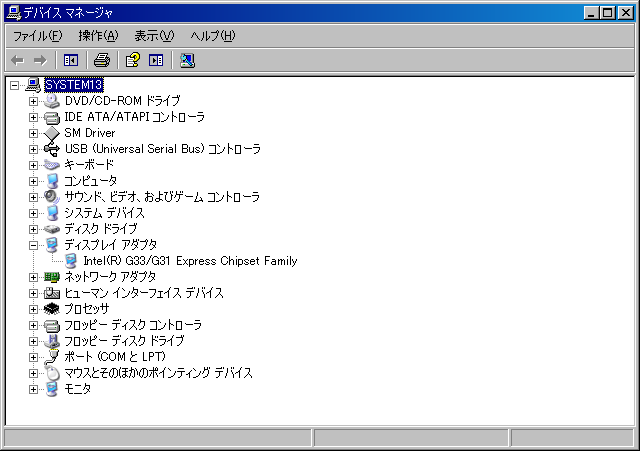Select フロッピー ディスク ドライブ text

coord(124,341)
